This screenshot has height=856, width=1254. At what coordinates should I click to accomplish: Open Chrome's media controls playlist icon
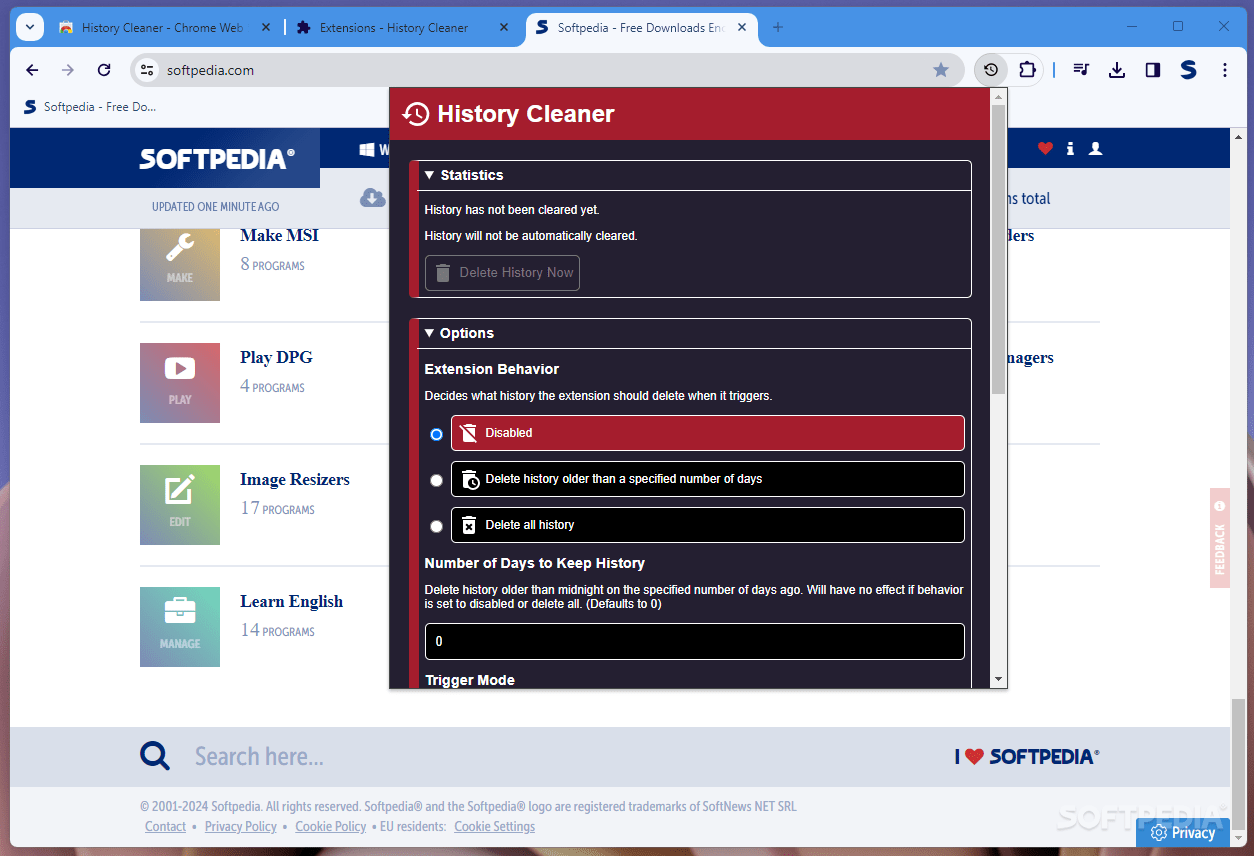[1080, 70]
